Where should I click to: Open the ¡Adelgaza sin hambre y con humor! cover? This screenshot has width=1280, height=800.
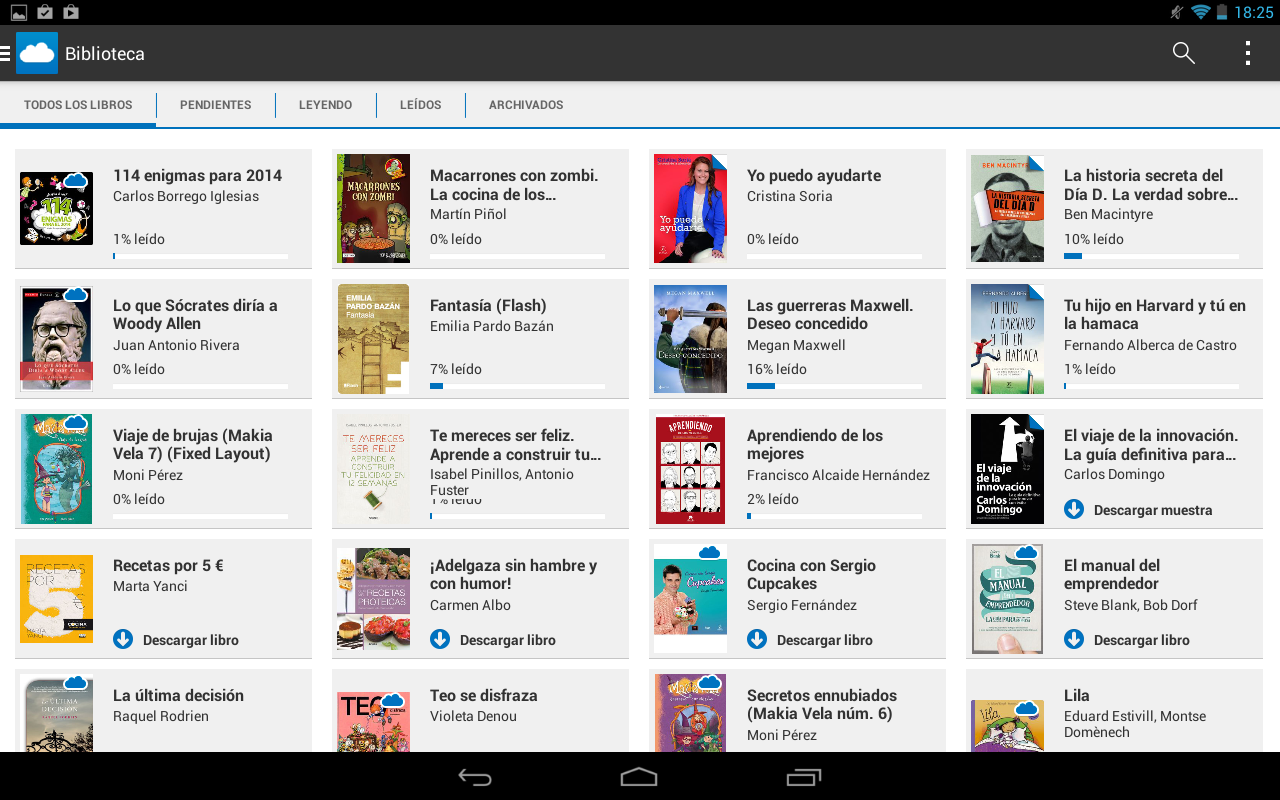coord(373,599)
